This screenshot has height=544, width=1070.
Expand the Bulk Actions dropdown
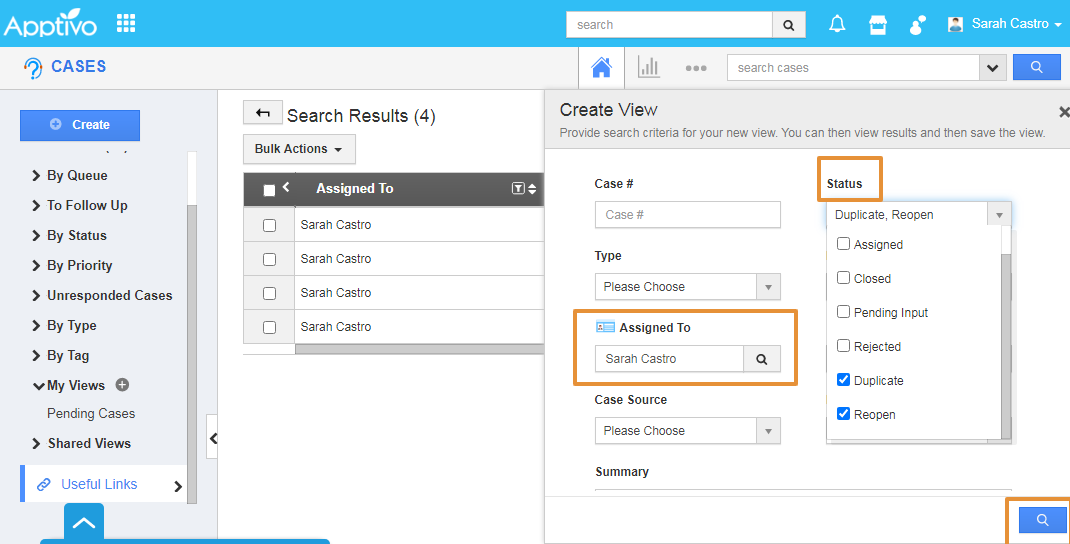[x=298, y=149]
